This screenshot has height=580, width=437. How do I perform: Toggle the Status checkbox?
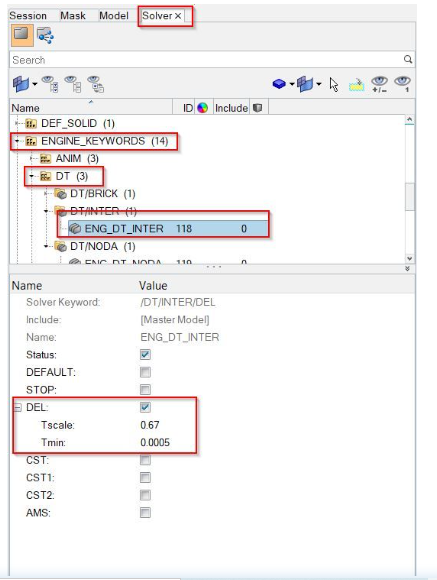click(x=145, y=354)
